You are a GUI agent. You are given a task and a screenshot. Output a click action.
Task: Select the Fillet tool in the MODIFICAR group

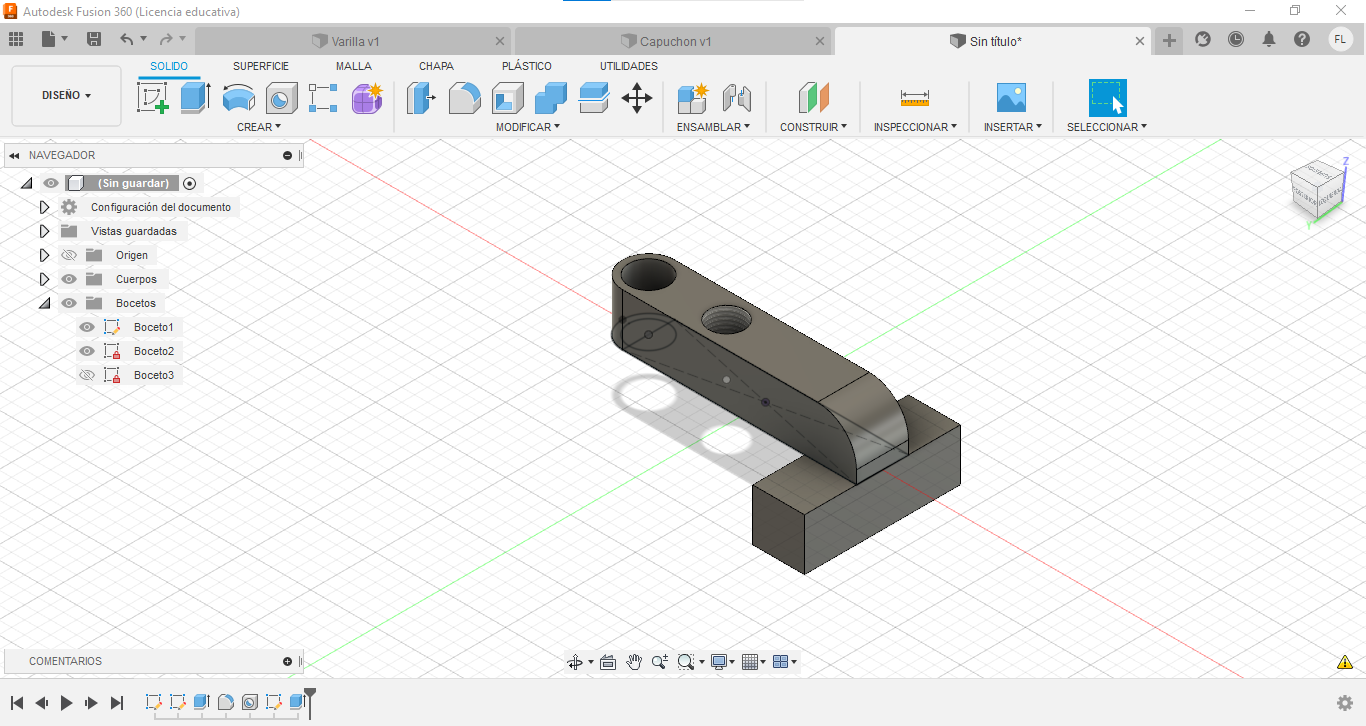click(465, 98)
